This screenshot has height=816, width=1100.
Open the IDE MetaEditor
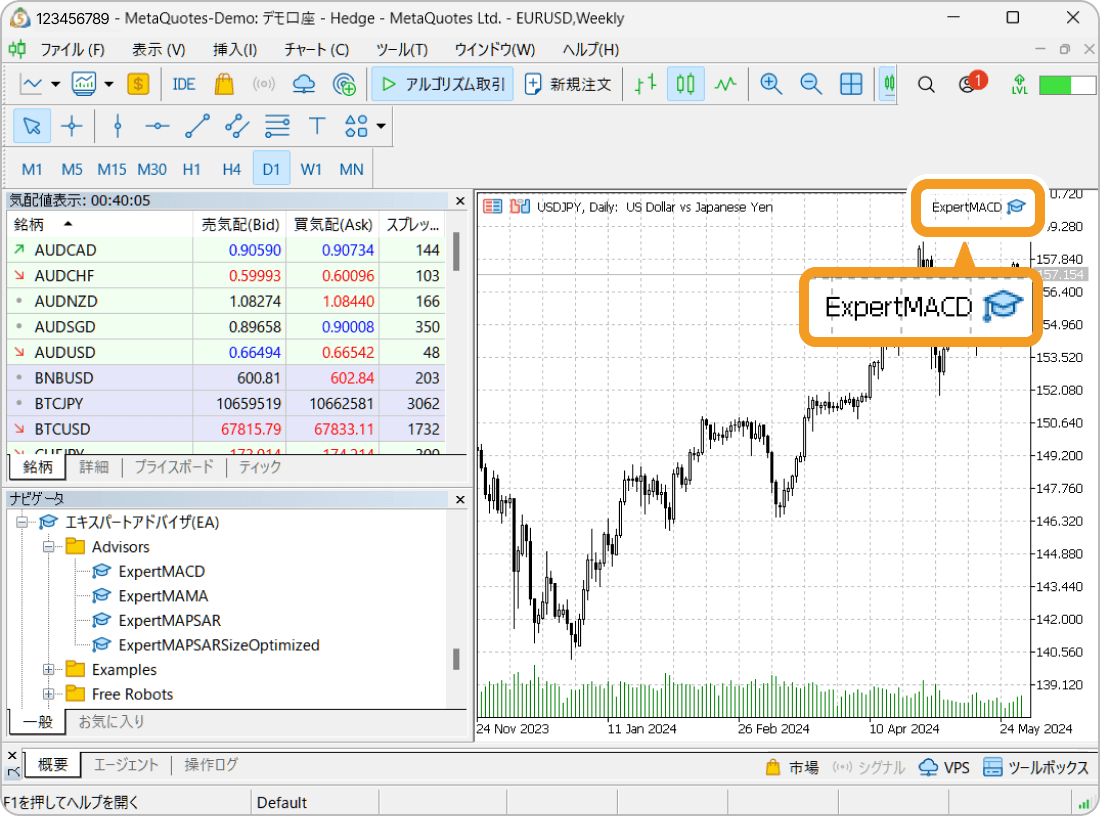point(184,84)
